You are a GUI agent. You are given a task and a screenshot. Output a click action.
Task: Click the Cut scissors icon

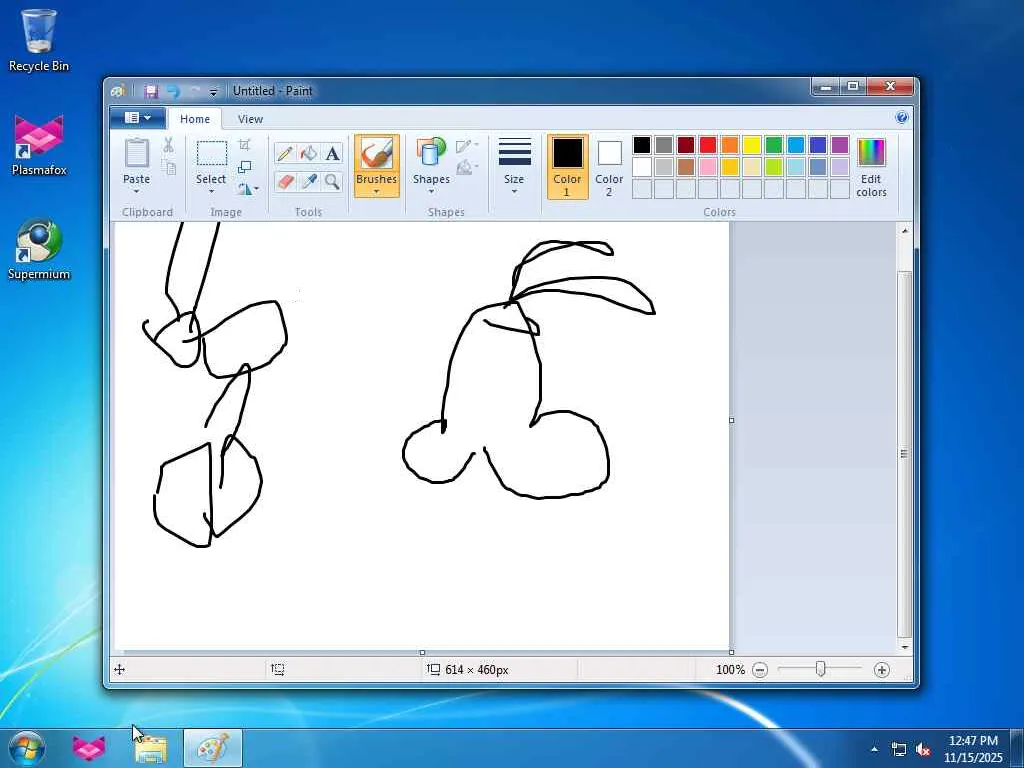coord(168,145)
